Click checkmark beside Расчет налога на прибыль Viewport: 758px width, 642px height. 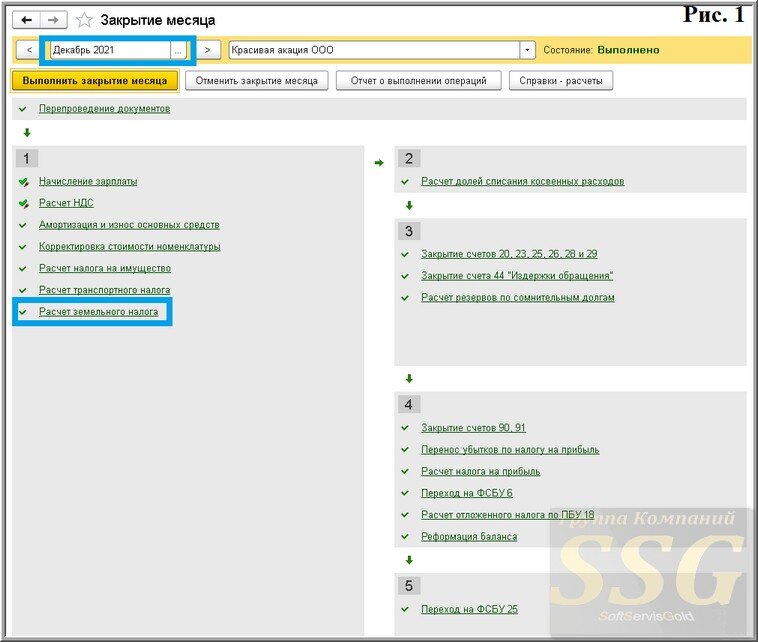point(405,472)
